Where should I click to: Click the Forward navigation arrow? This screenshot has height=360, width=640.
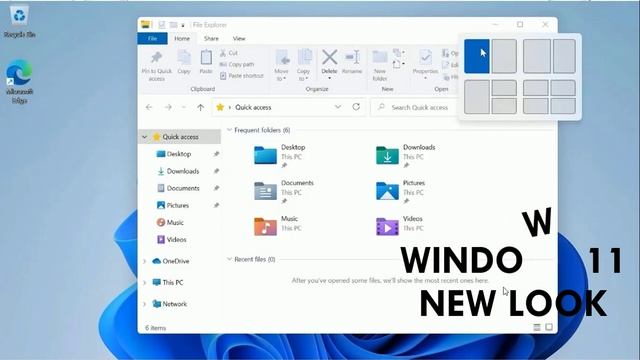click(168, 107)
